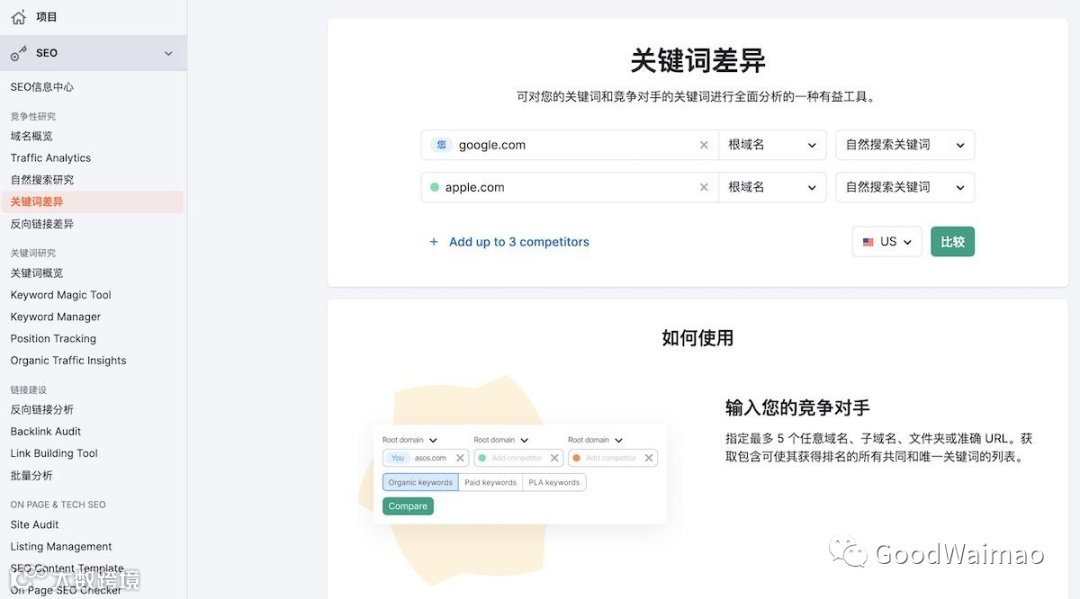Image resolution: width=1080 pixels, height=599 pixels.
Task: Open 项目 in the sidebar
Action: (x=46, y=17)
